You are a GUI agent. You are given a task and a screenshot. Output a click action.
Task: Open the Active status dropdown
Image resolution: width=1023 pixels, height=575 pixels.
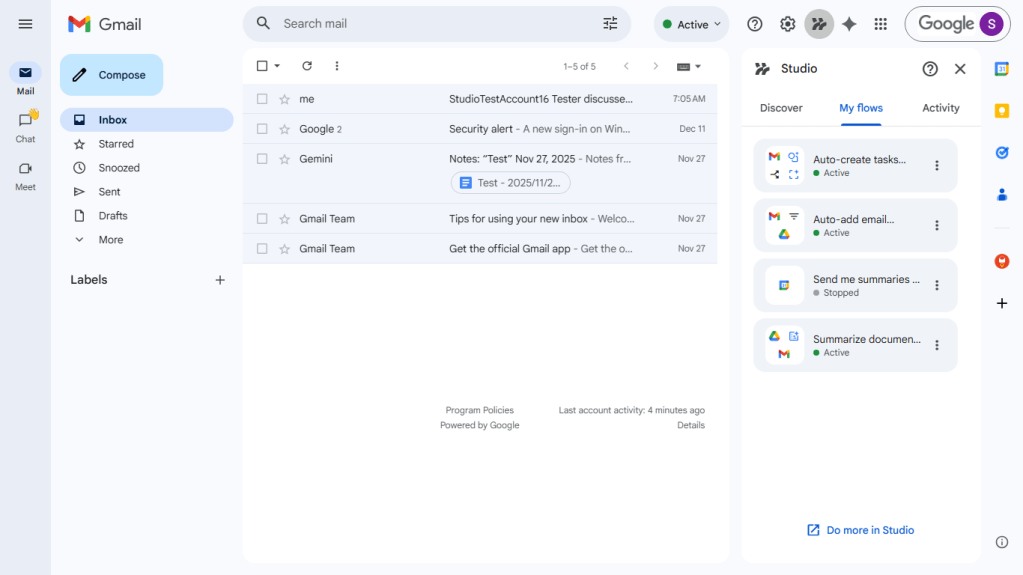pos(692,24)
